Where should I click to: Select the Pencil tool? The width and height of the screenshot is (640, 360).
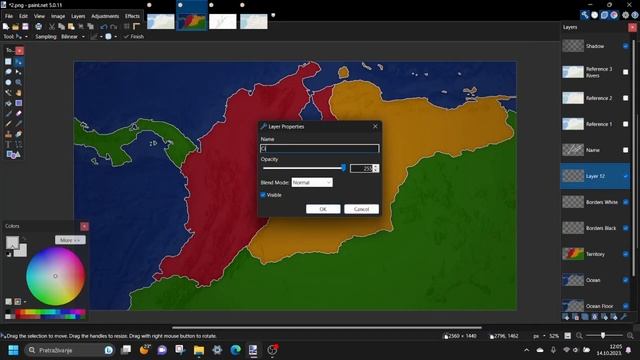[x=8, y=123]
